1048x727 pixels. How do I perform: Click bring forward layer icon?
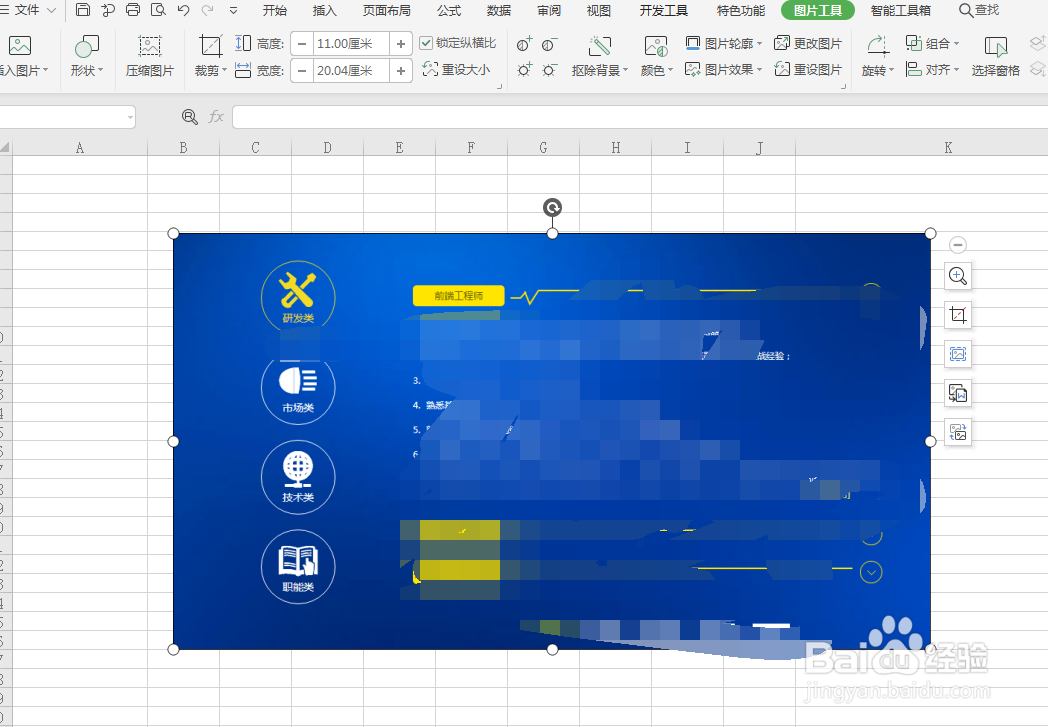pyautogui.click(x=1037, y=44)
